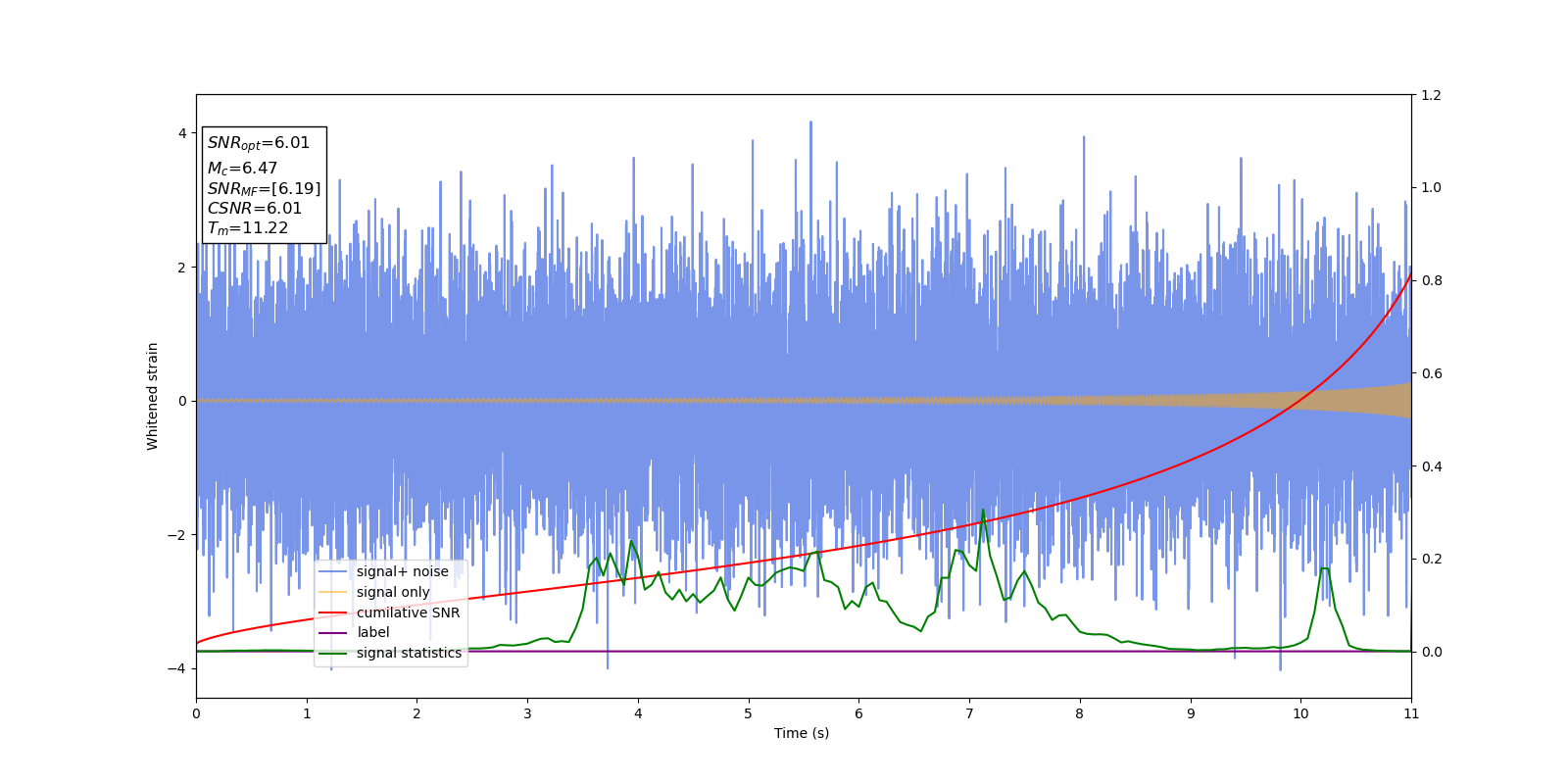Click the 'Time (s)' x-axis label
1568x784 pixels.
[802, 733]
